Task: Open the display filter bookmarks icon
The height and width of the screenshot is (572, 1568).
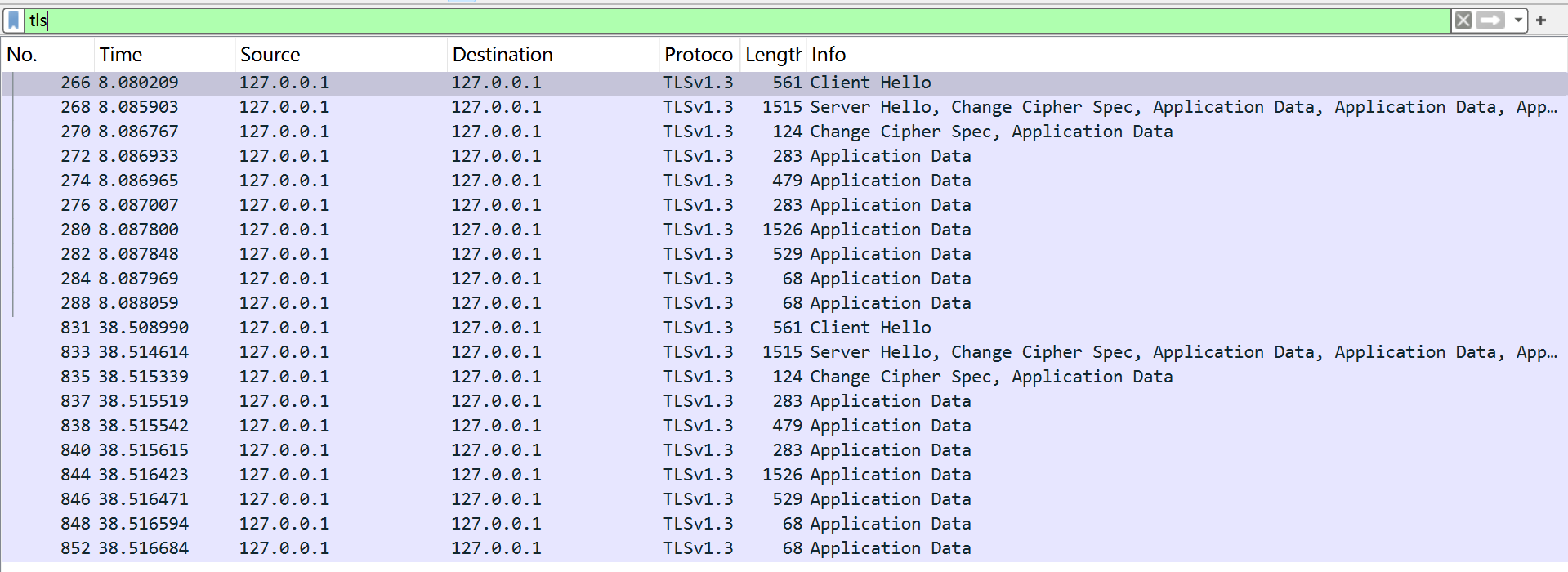Action: click(x=14, y=20)
